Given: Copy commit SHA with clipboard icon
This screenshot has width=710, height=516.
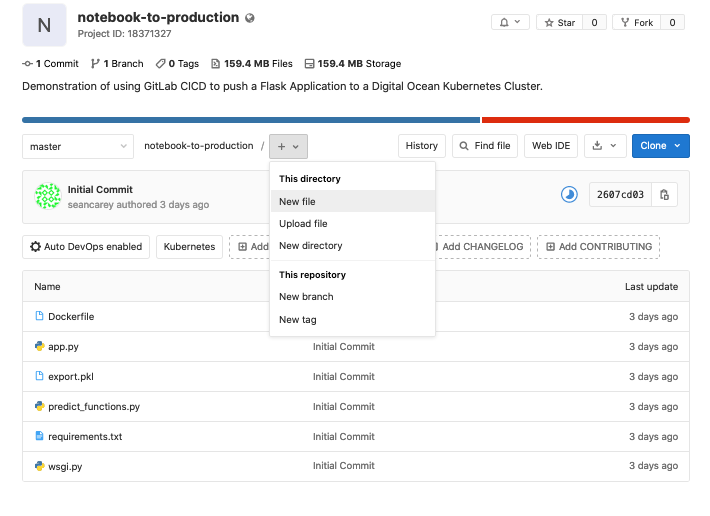Looking at the screenshot, I should pos(664,194).
